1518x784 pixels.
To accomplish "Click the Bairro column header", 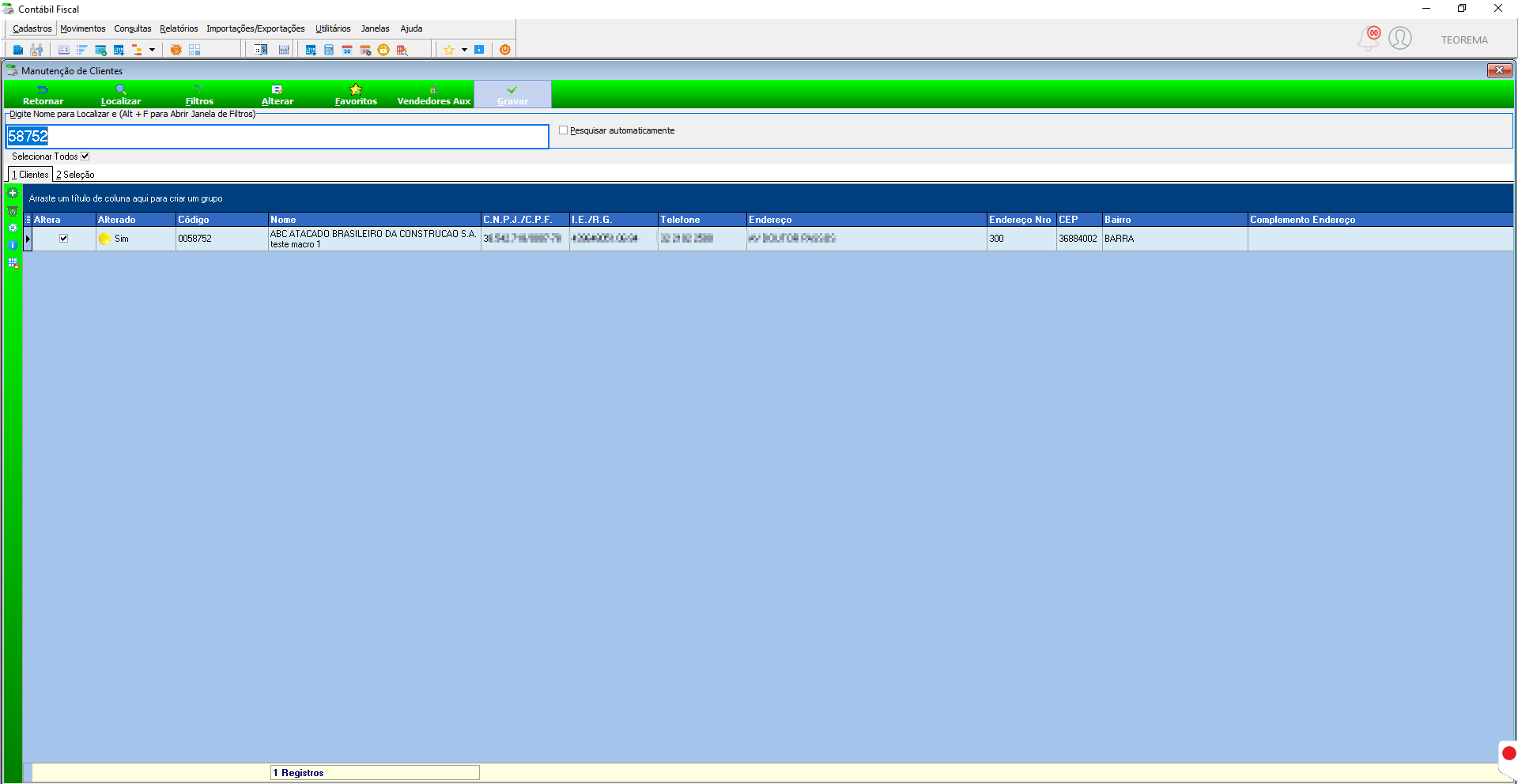I will [x=1175, y=220].
